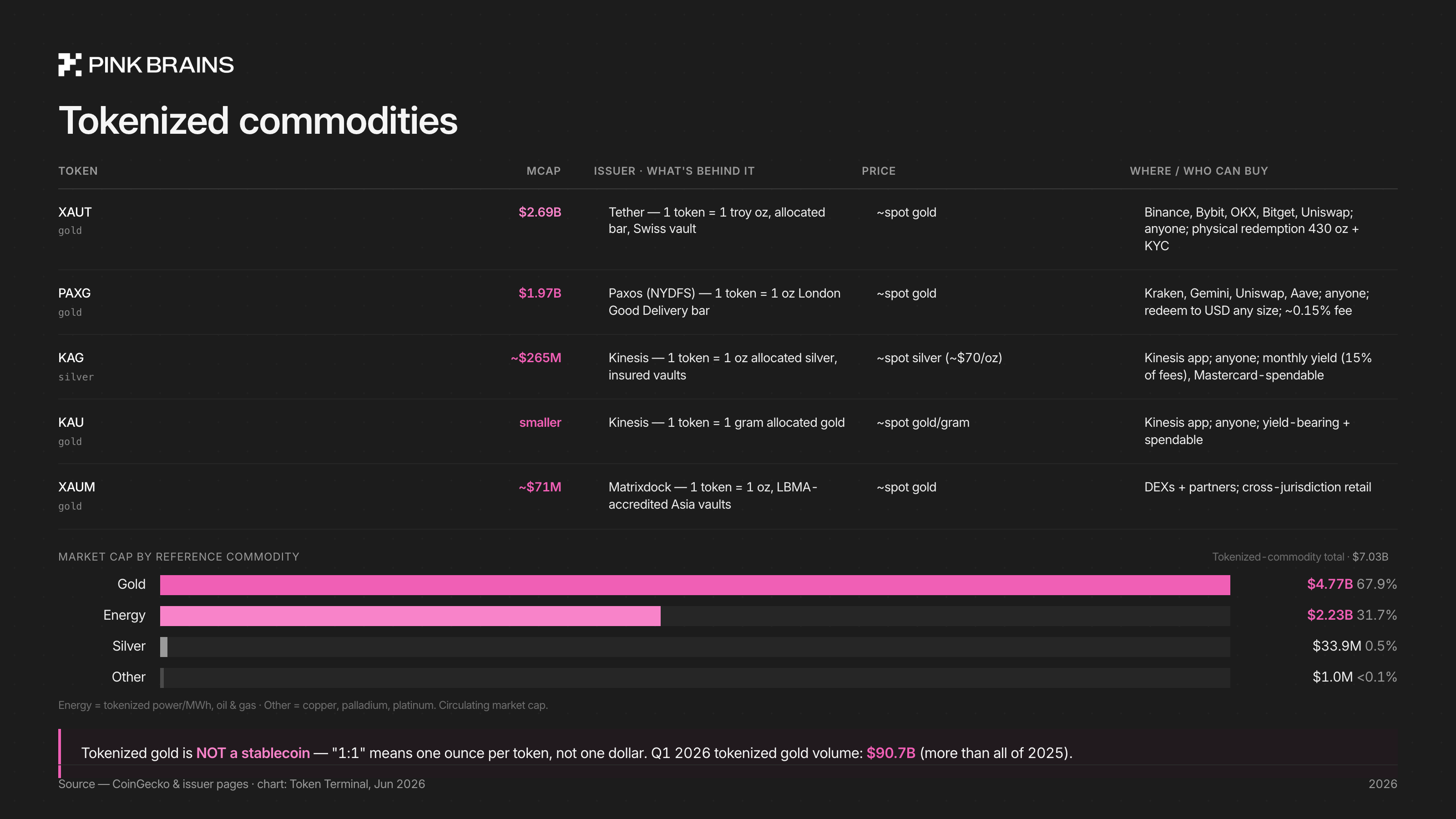Click the $2.69B market cap value
This screenshot has height=819, width=1456.
[x=540, y=212]
